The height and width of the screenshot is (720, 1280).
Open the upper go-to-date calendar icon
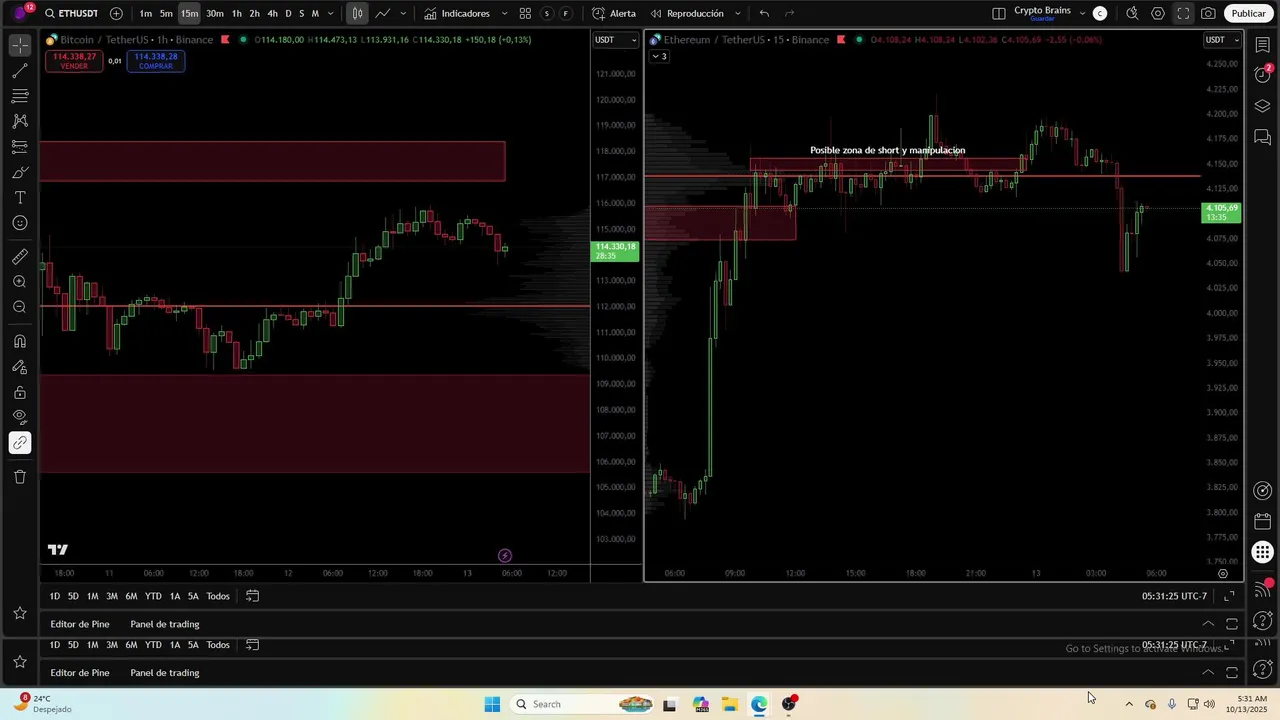tap(252, 596)
